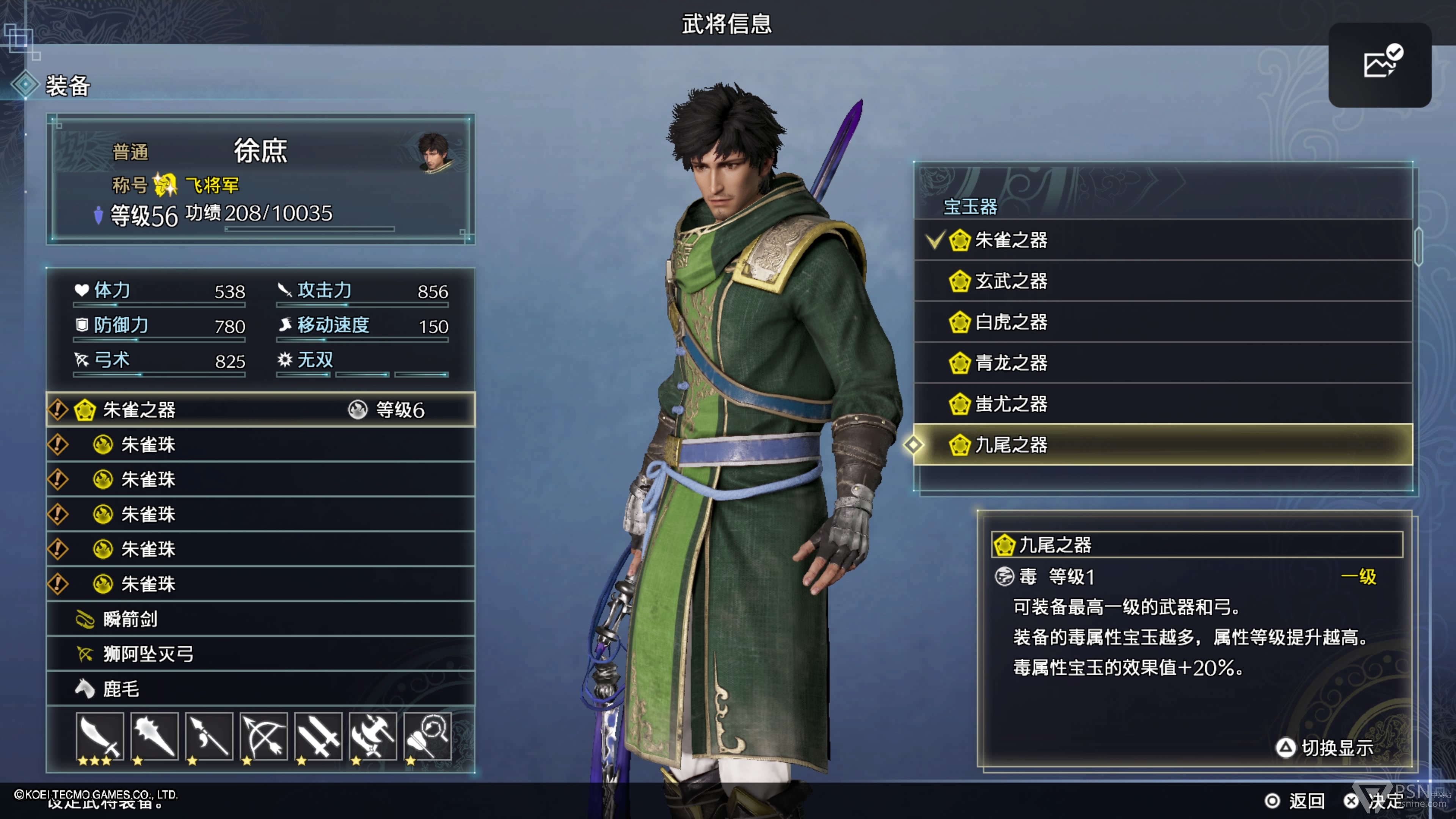The width and height of the screenshot is (1456, 819).
Task: Select the spear weapon icon
Action: (209, 736)
